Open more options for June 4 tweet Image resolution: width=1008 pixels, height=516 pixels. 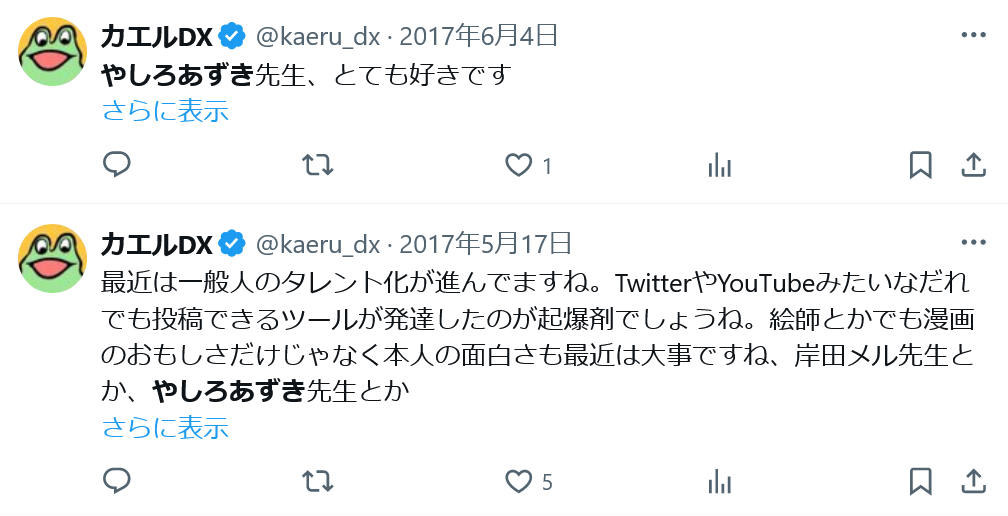[x=973, y=35]
